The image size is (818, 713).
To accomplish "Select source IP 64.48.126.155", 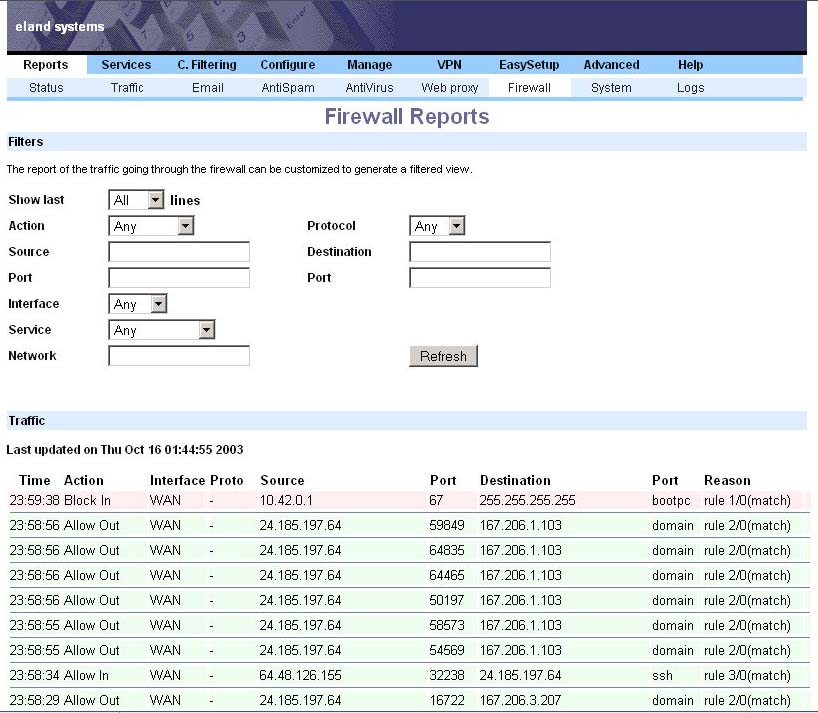I will tap(300, 675).
